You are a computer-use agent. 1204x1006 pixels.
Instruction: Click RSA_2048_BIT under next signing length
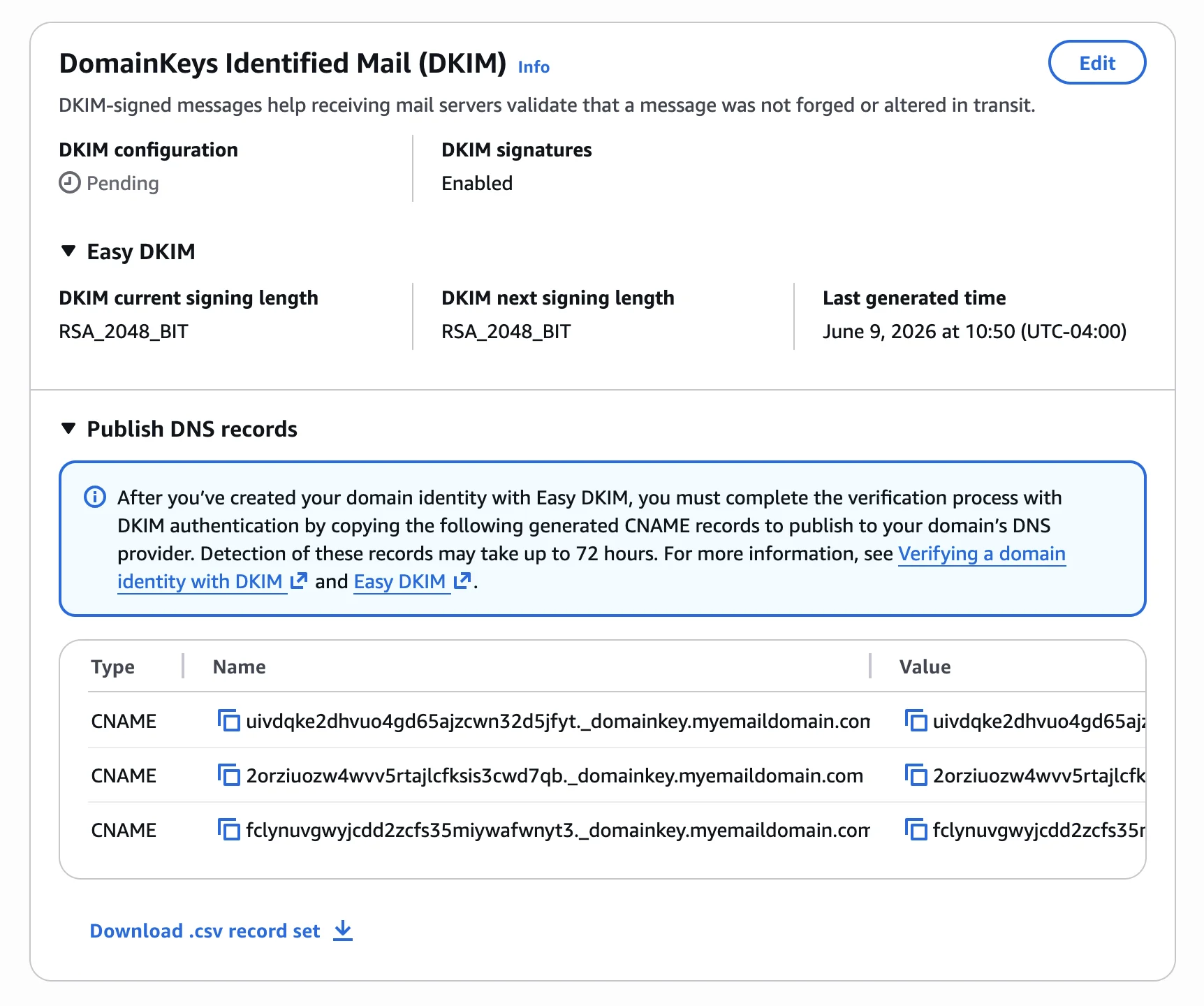[506, 331]
